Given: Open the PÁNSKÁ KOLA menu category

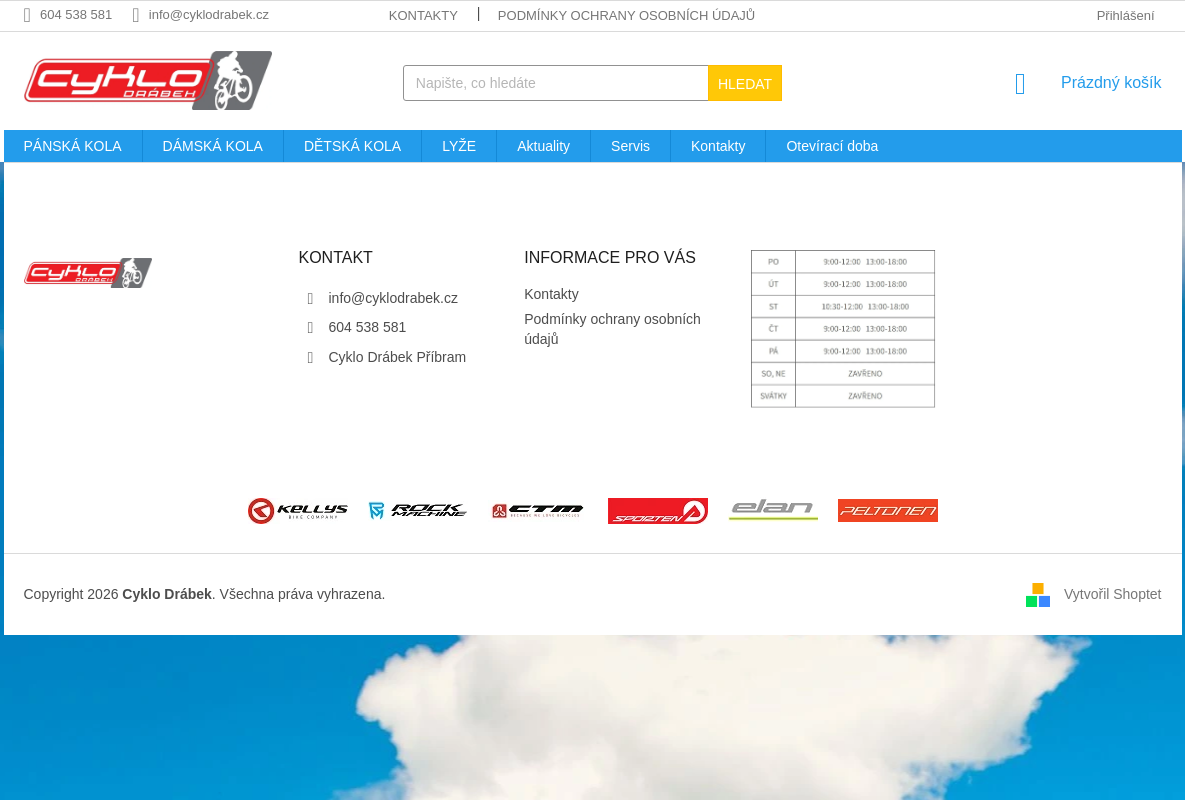Looking at the screenshot, I should tap(73, 146).
